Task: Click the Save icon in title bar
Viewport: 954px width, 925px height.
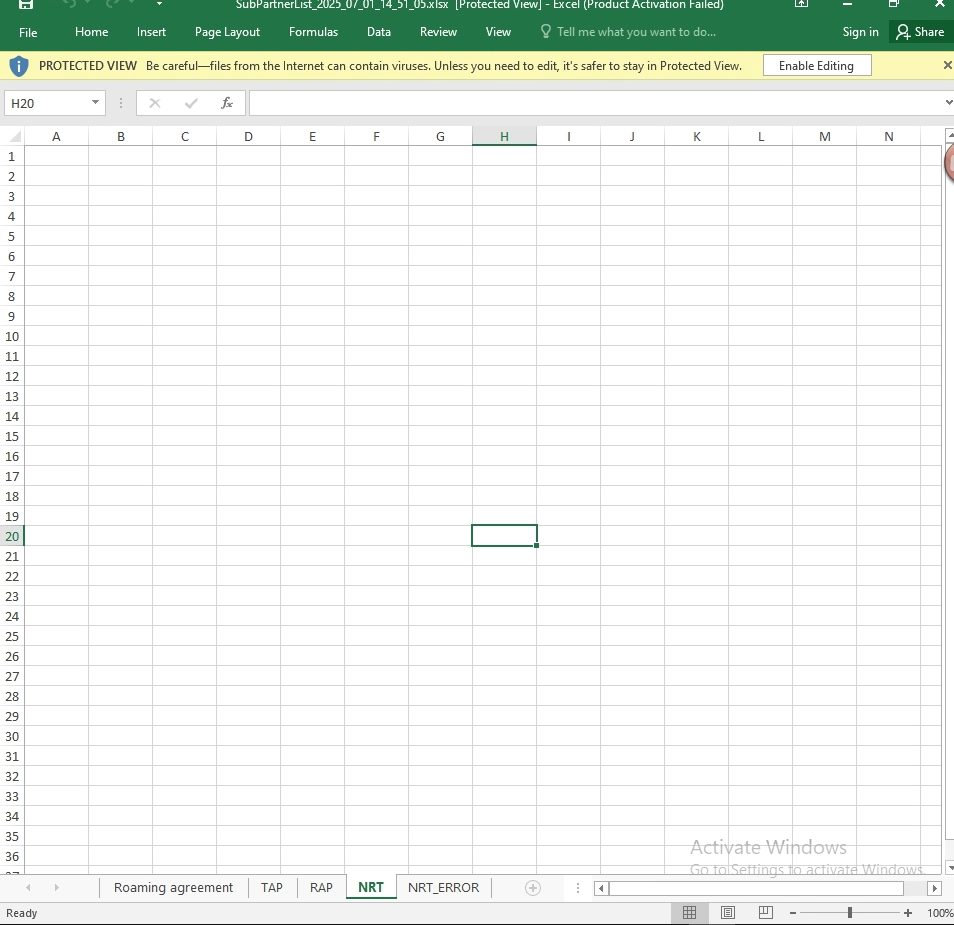Action: click(x=27, y=5)
